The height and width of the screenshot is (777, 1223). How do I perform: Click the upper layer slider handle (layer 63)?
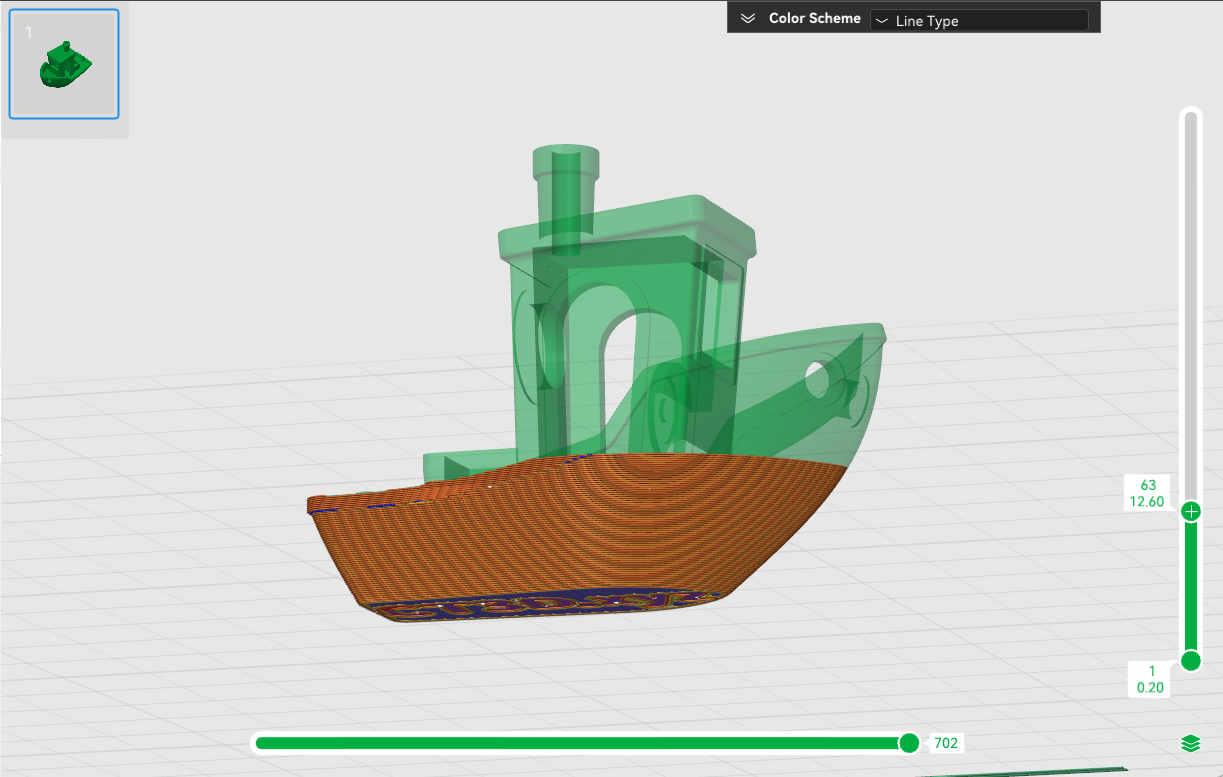pos(1191,511)
